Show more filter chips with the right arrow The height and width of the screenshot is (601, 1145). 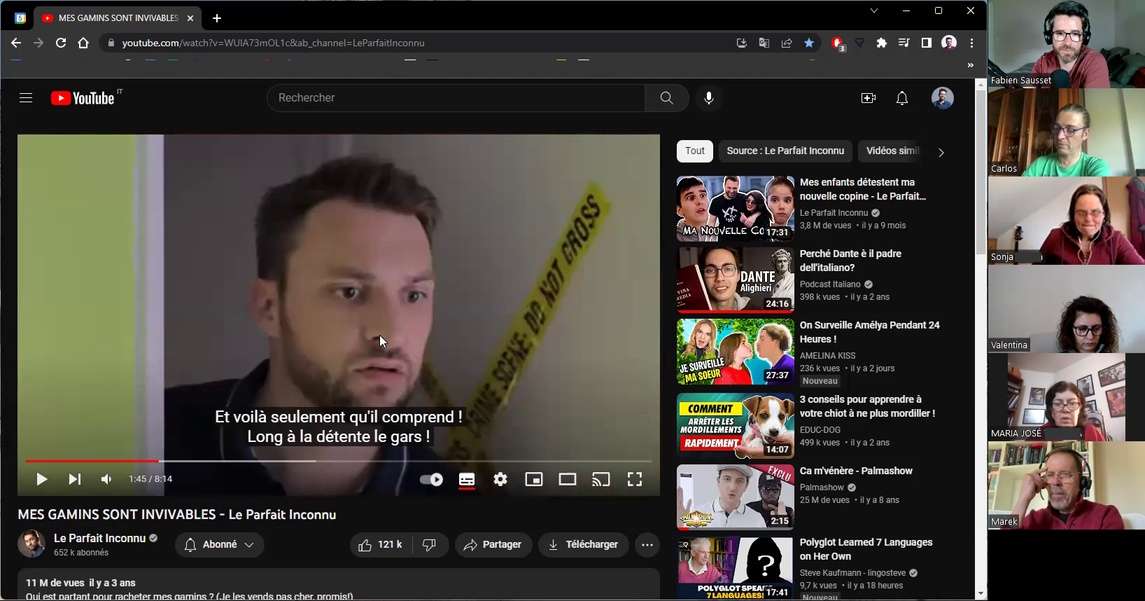point(941,153)
